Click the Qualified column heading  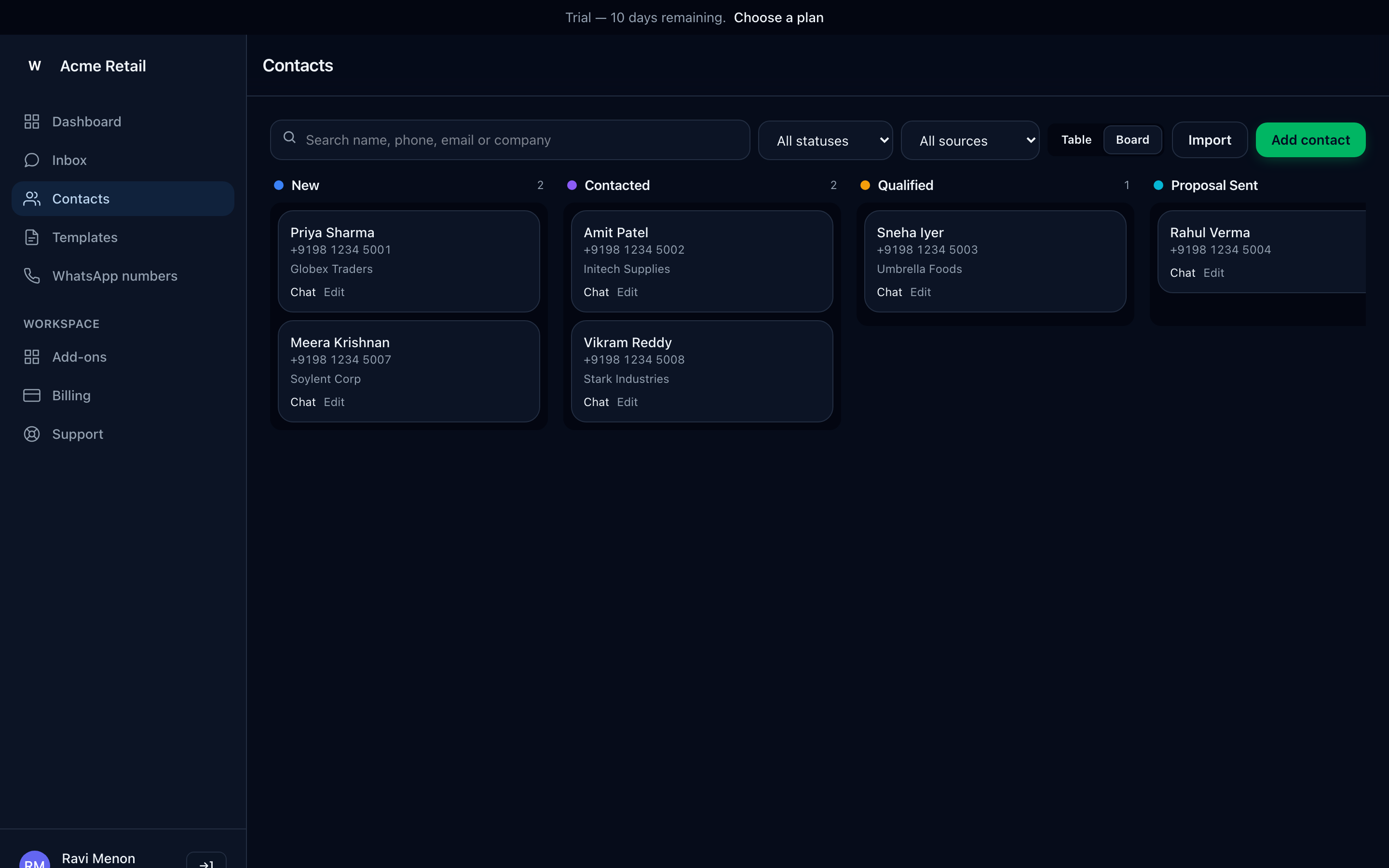pos(905,186)
